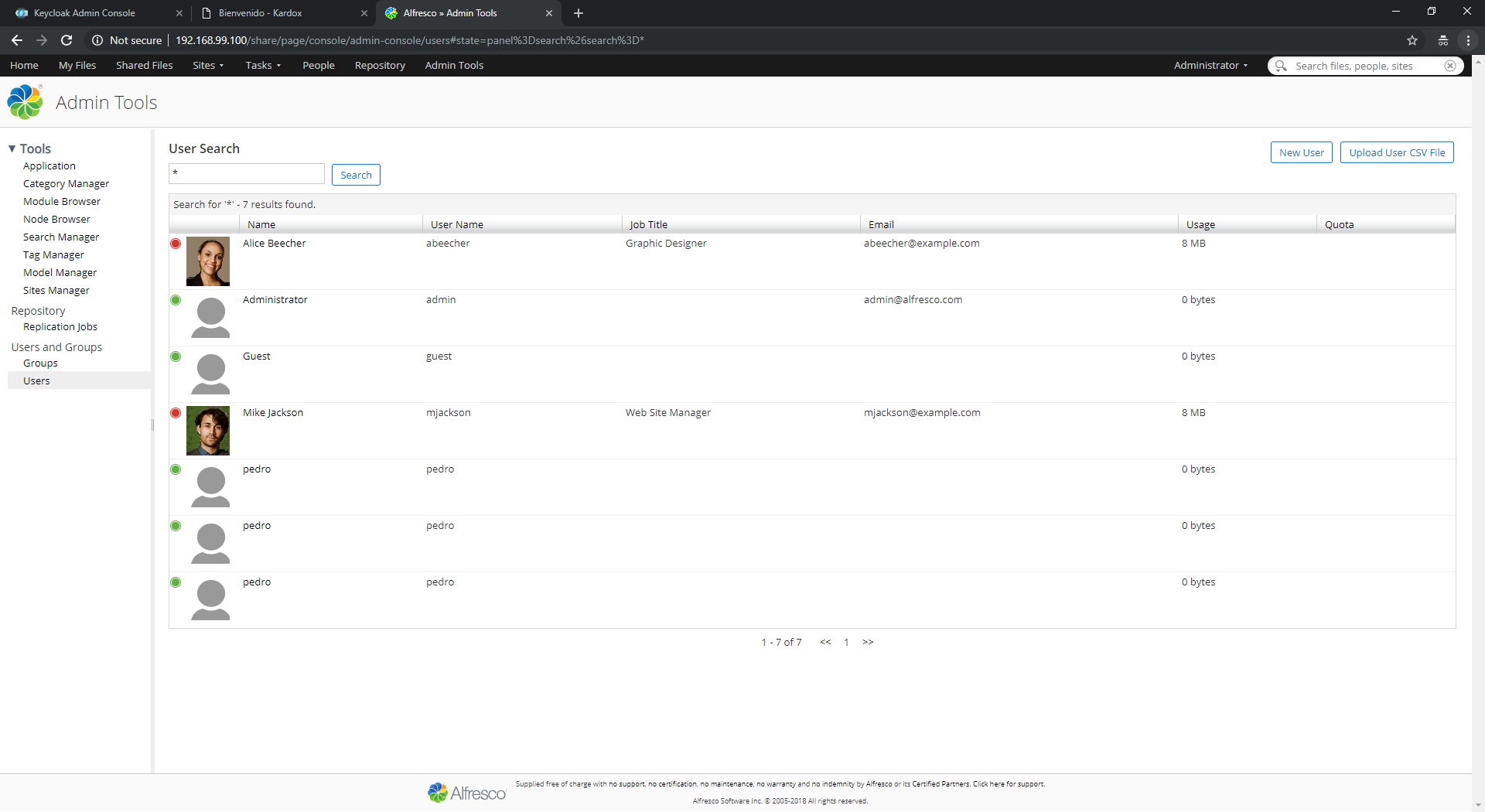
Task: Click the previous page << pagination link
Action: point(825,642)
